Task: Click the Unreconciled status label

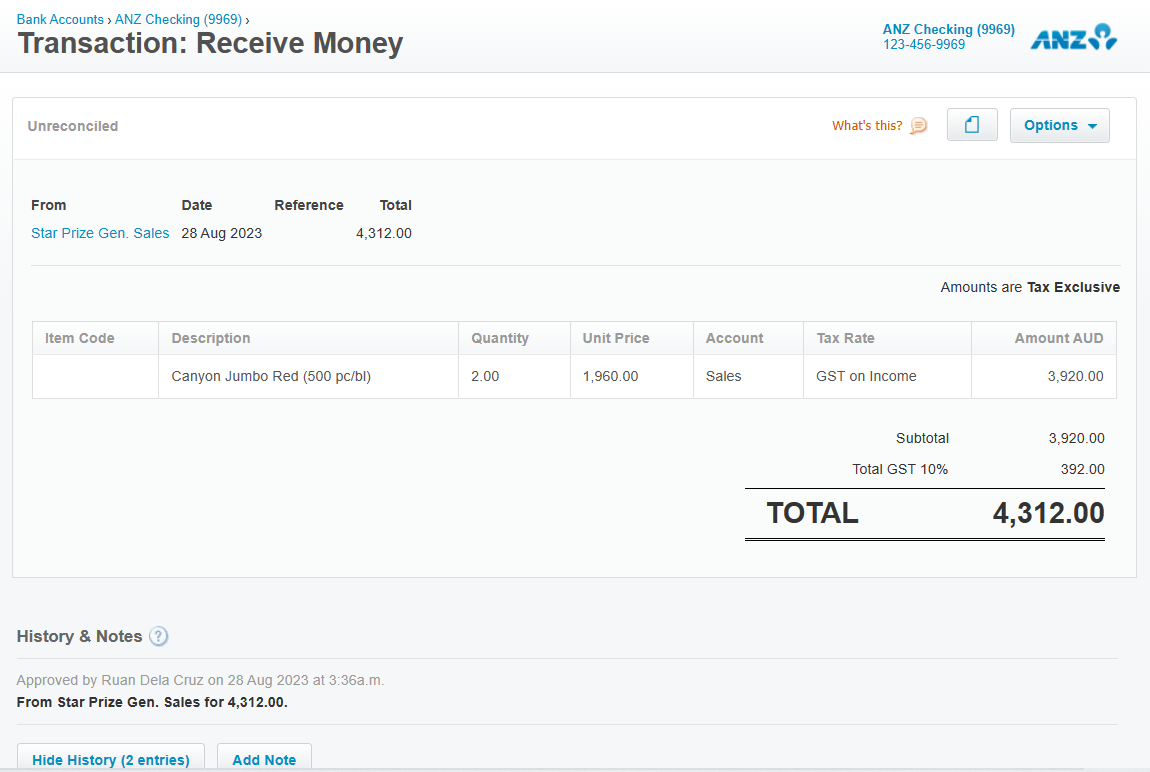Action: click(73, 126)
